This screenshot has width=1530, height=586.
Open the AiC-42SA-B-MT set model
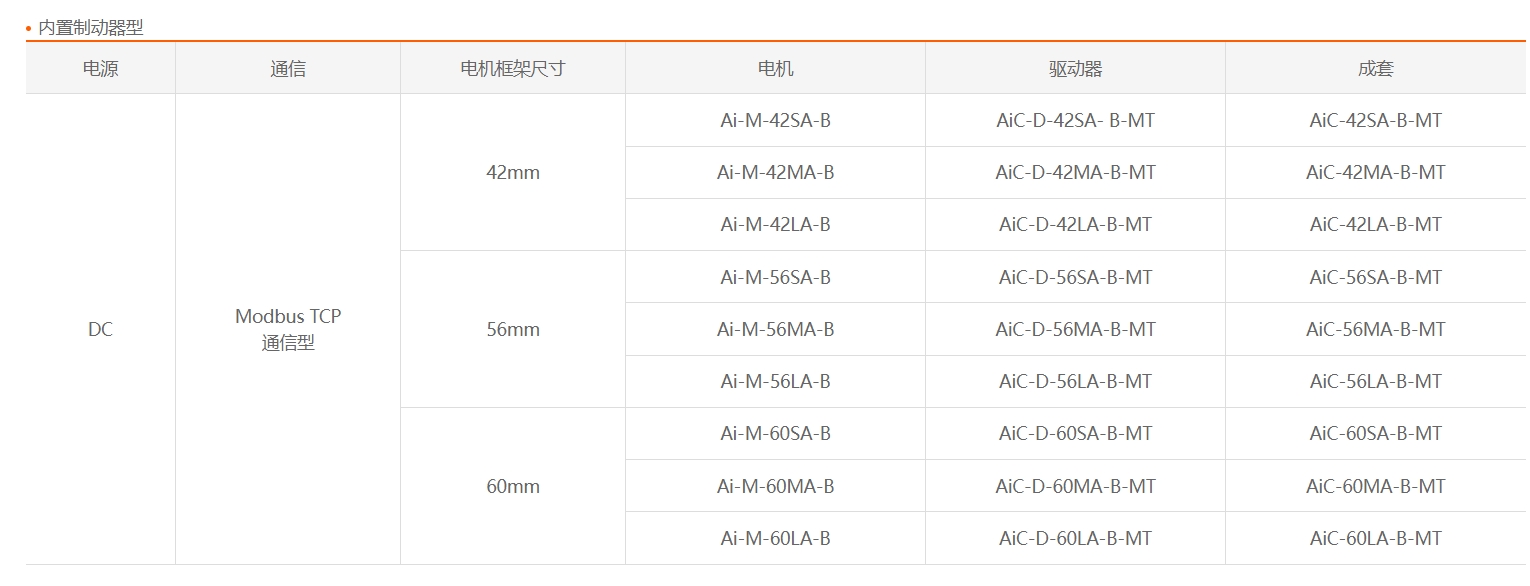tap(1376, 120)
